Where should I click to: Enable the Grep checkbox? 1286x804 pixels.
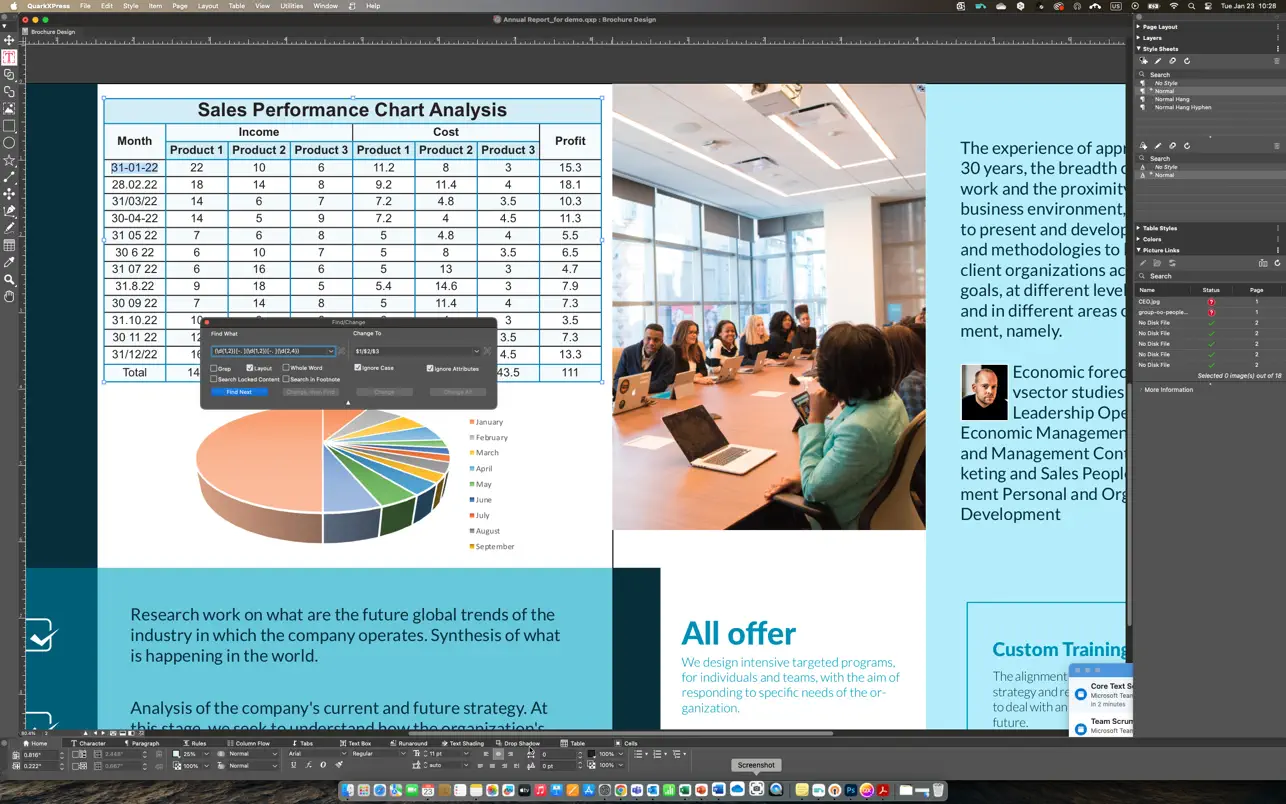click(214, 368)
